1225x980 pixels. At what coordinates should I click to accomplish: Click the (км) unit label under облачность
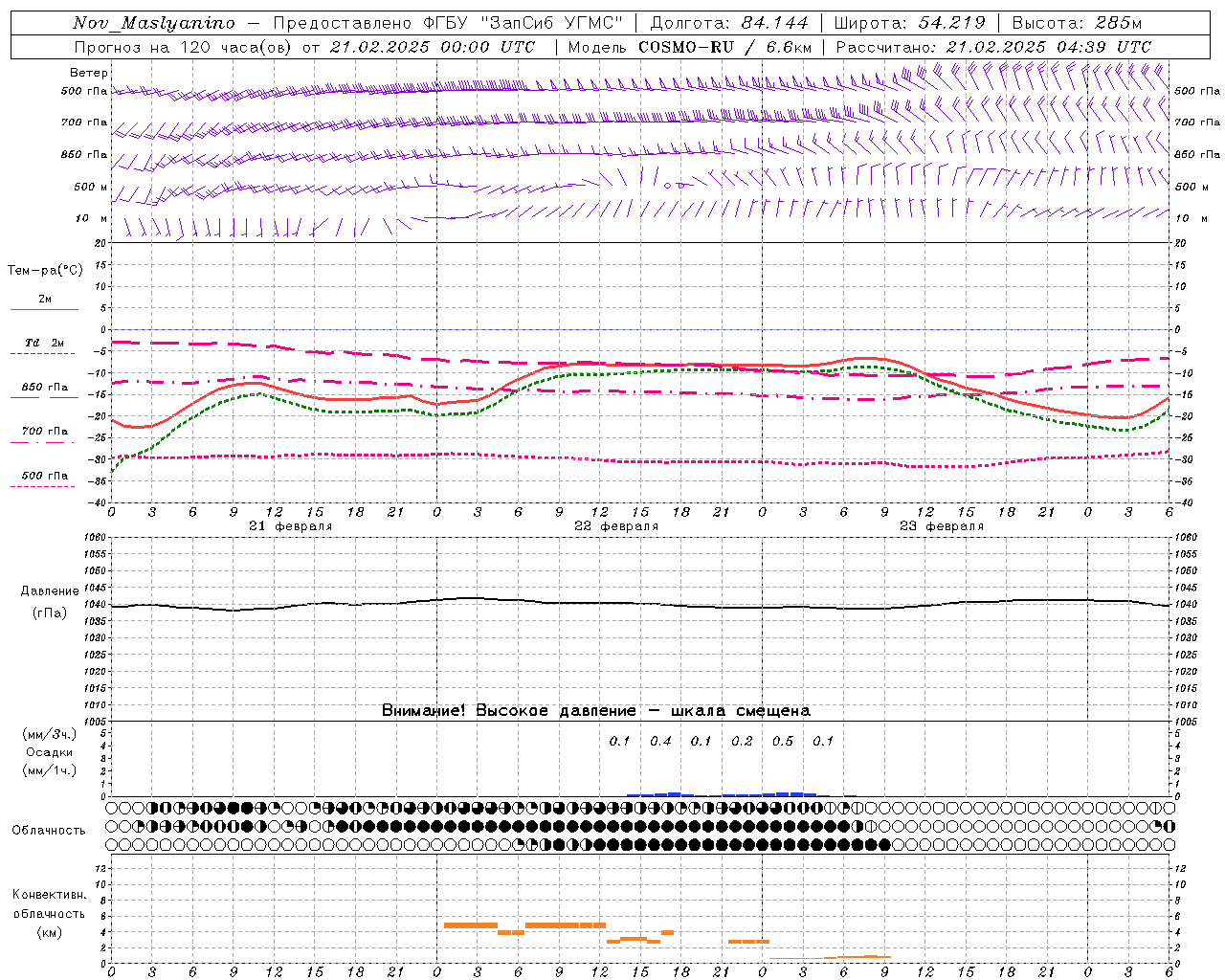49,932
